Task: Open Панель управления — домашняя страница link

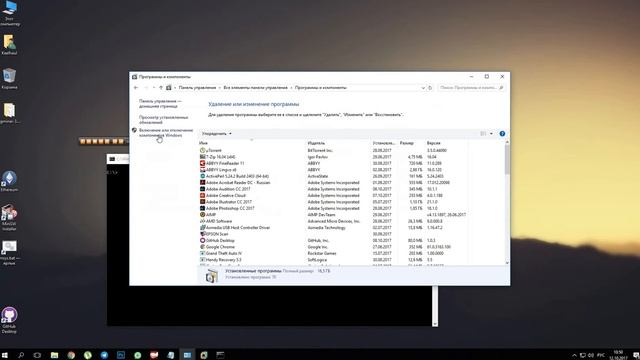Action: 160,104
